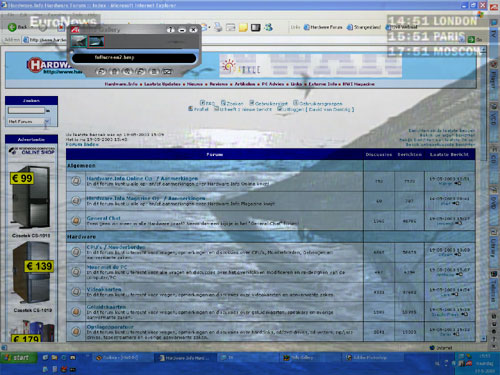This screenshot has width=500, height=375.
Task: Click the Gebruikerslijst link
Action: tap(269, 103)
